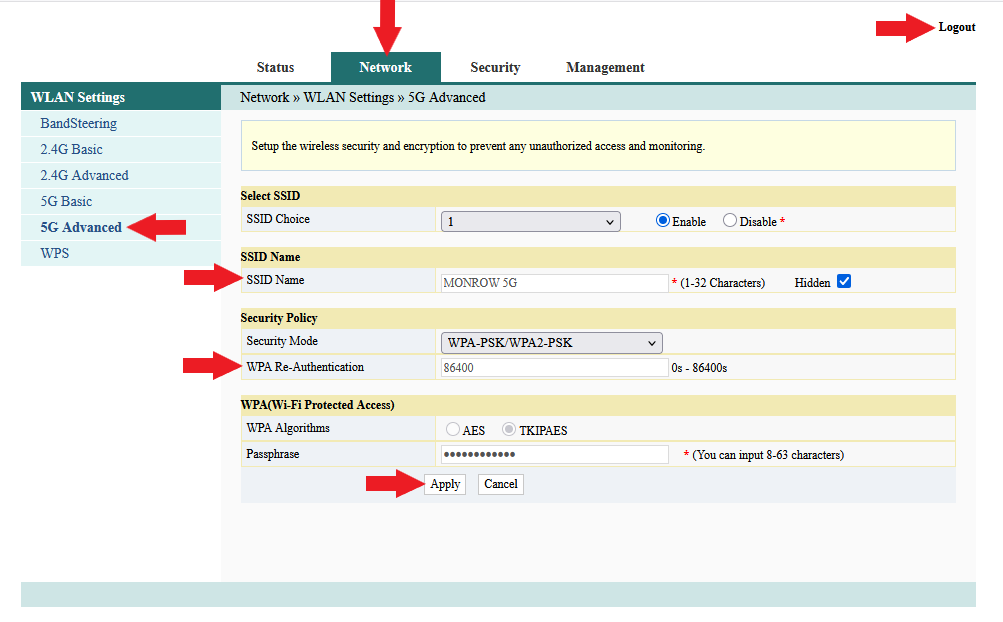Expand the SSID Choice dropdown
Screen dimensions: 1003x622
click(530, 221)
